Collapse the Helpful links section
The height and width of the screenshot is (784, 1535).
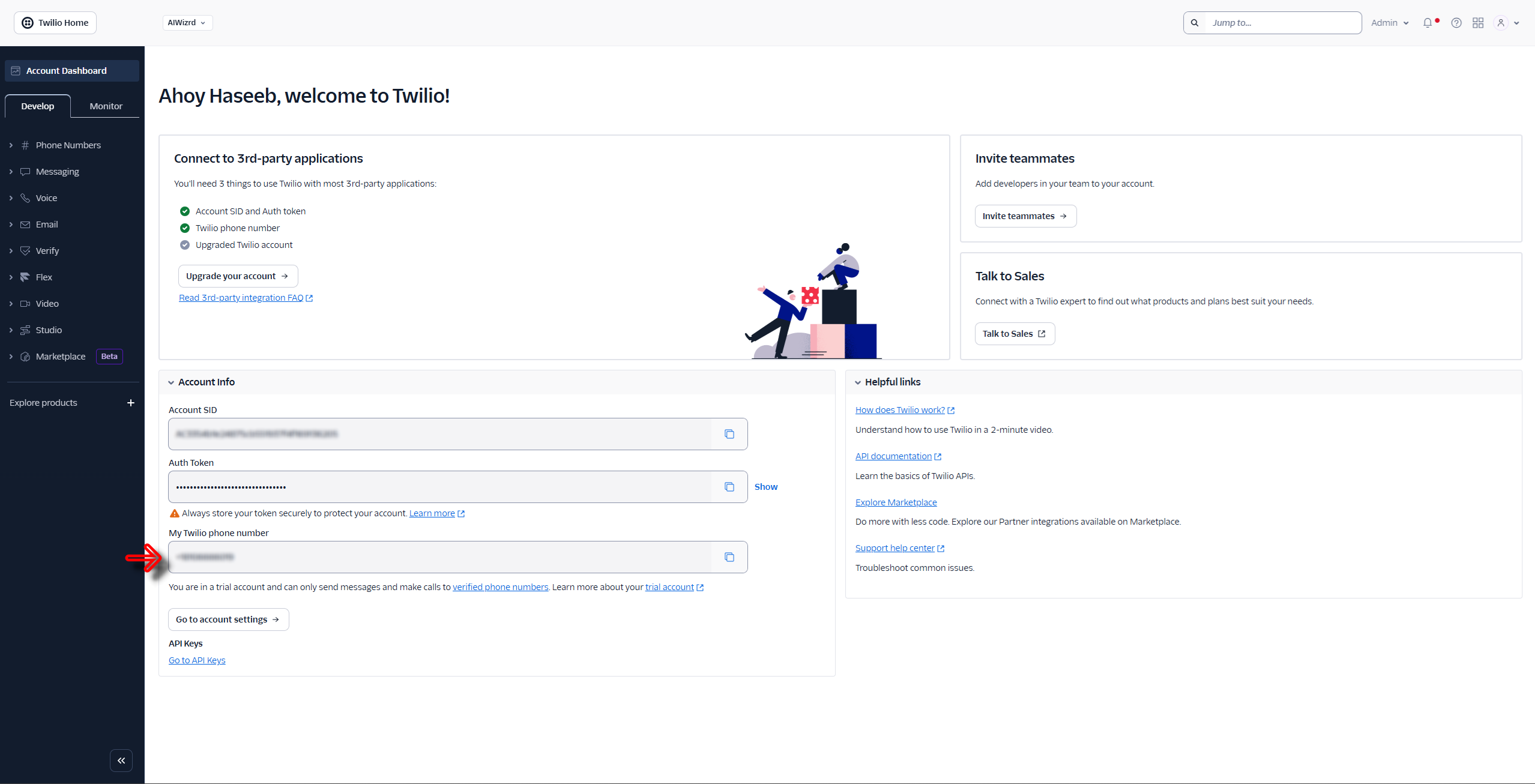coord(858,382)
